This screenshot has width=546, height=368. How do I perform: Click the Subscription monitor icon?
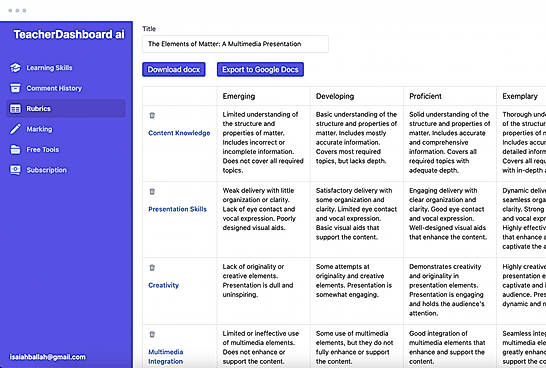click(x=15, y=170)
